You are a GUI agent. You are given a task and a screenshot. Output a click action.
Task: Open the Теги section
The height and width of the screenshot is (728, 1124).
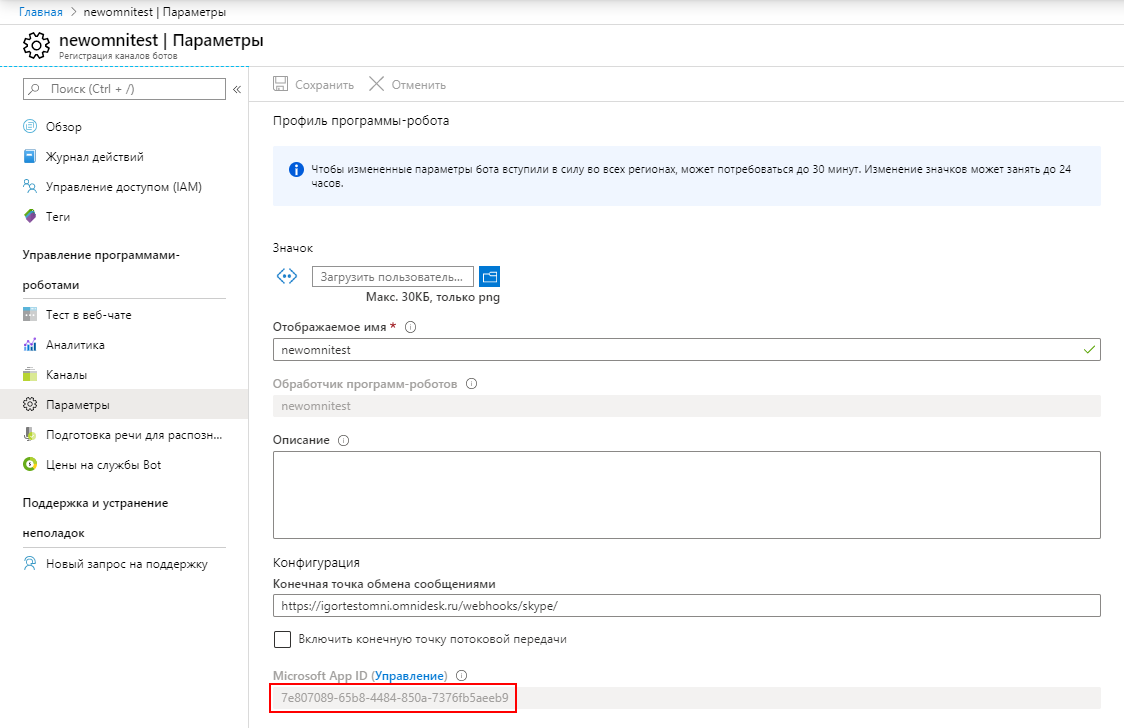click(x=124, y=216)
